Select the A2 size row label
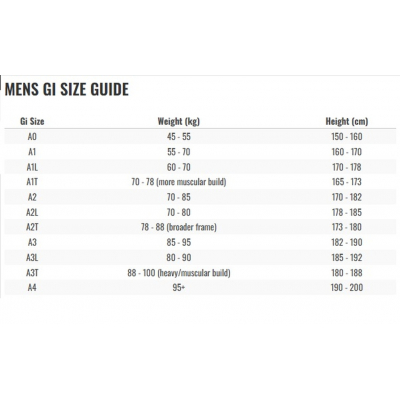The width and height of the screenshot is (400, 400). point(32,197)
